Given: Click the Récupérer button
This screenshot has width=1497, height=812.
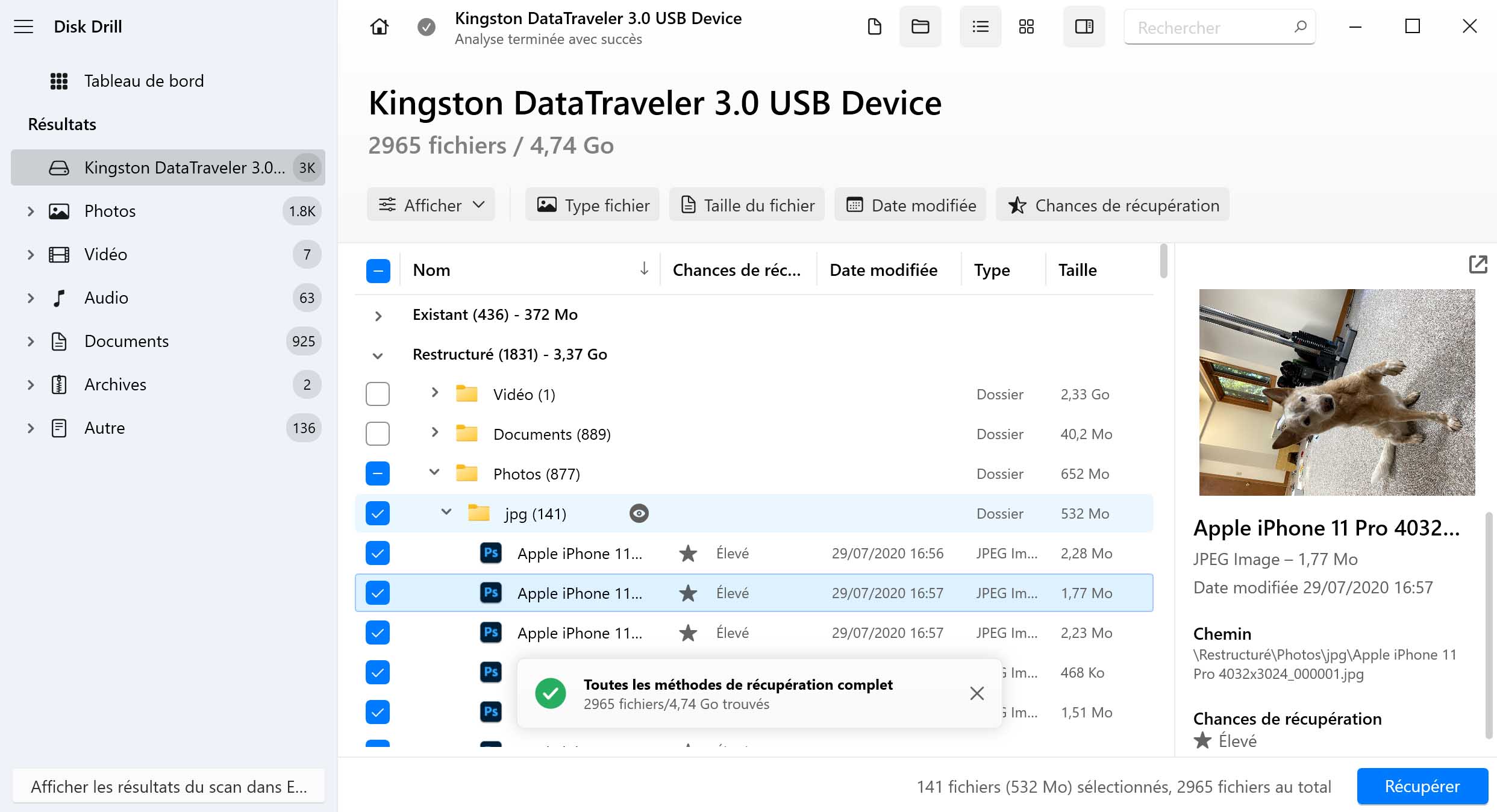Looking at the screenshot, I should click(x=1422, y=786).
